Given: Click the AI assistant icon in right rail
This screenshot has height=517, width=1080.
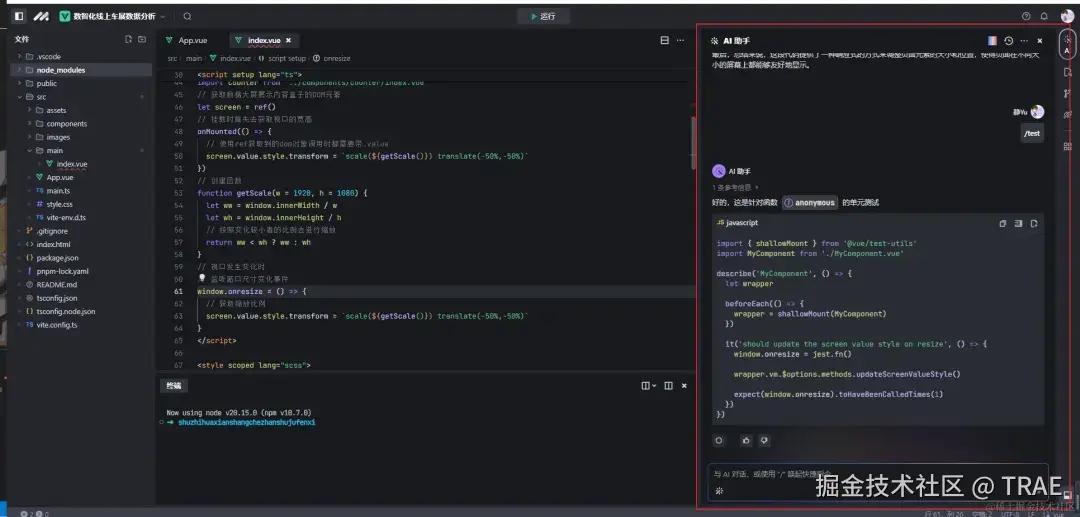Looking at the screenshot, I should [x=1067, y=44].
